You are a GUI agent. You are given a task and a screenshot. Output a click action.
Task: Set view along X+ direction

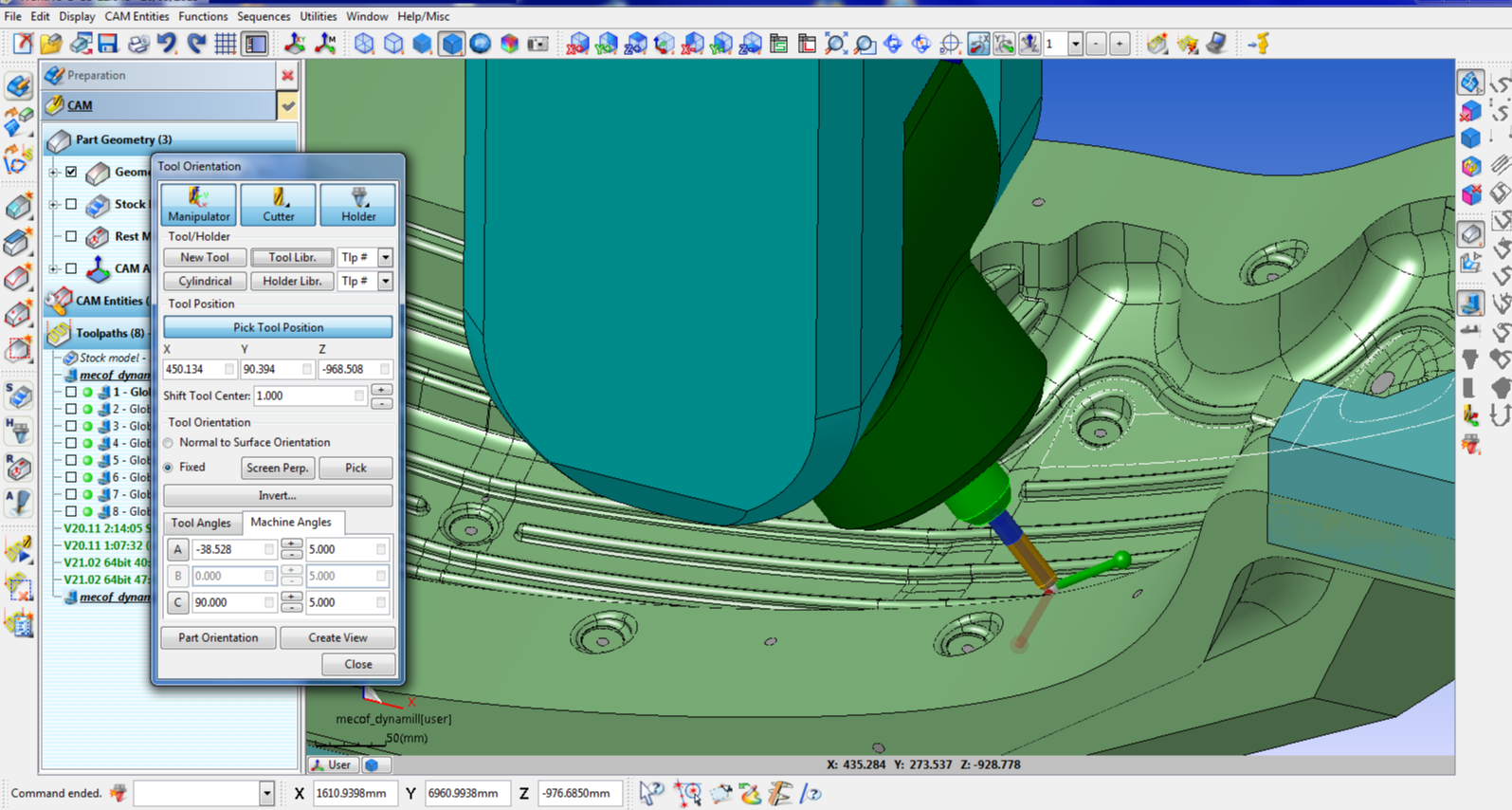pyautogui.click(x=577, y=44)
